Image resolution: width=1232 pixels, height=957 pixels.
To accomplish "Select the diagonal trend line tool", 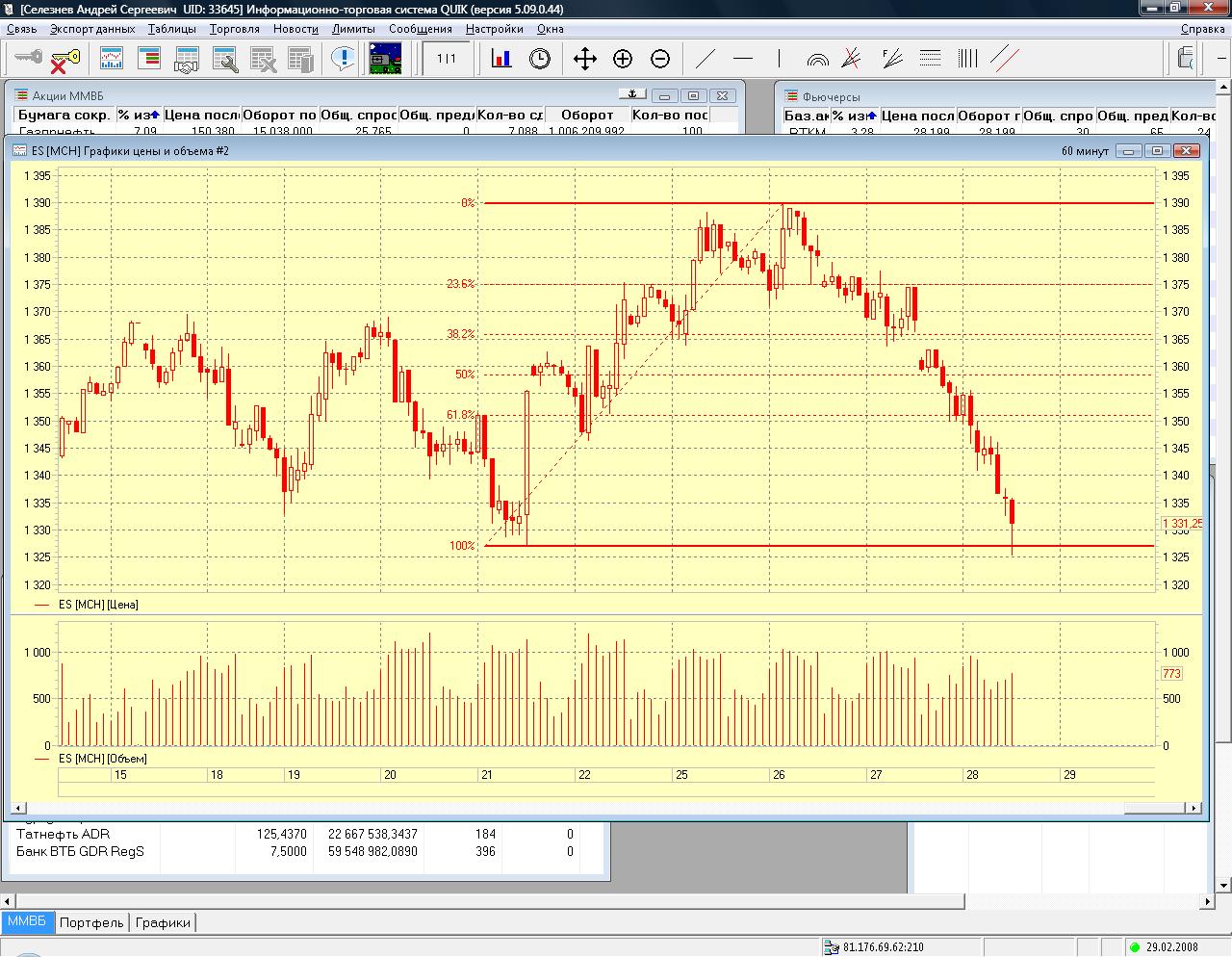I will (x=706, y=59).
